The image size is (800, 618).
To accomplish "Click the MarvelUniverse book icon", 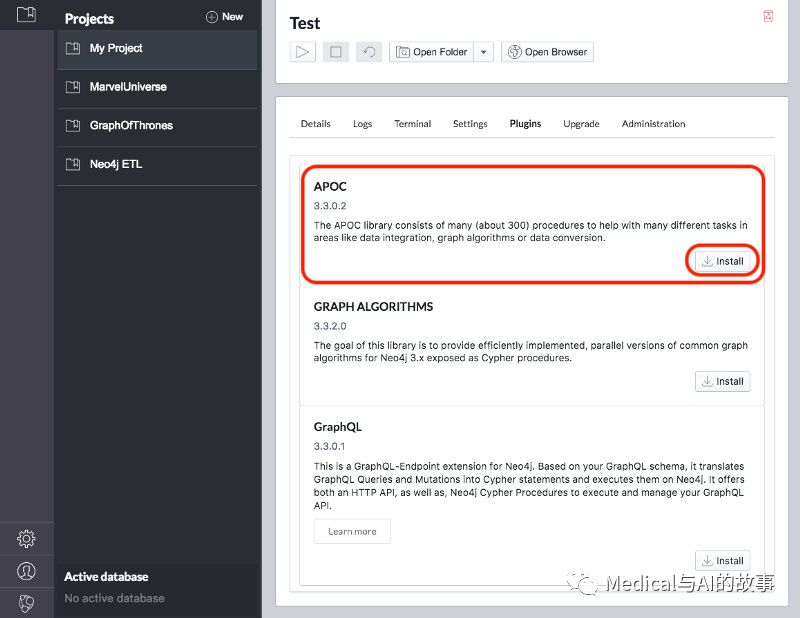I will [73, 87].
